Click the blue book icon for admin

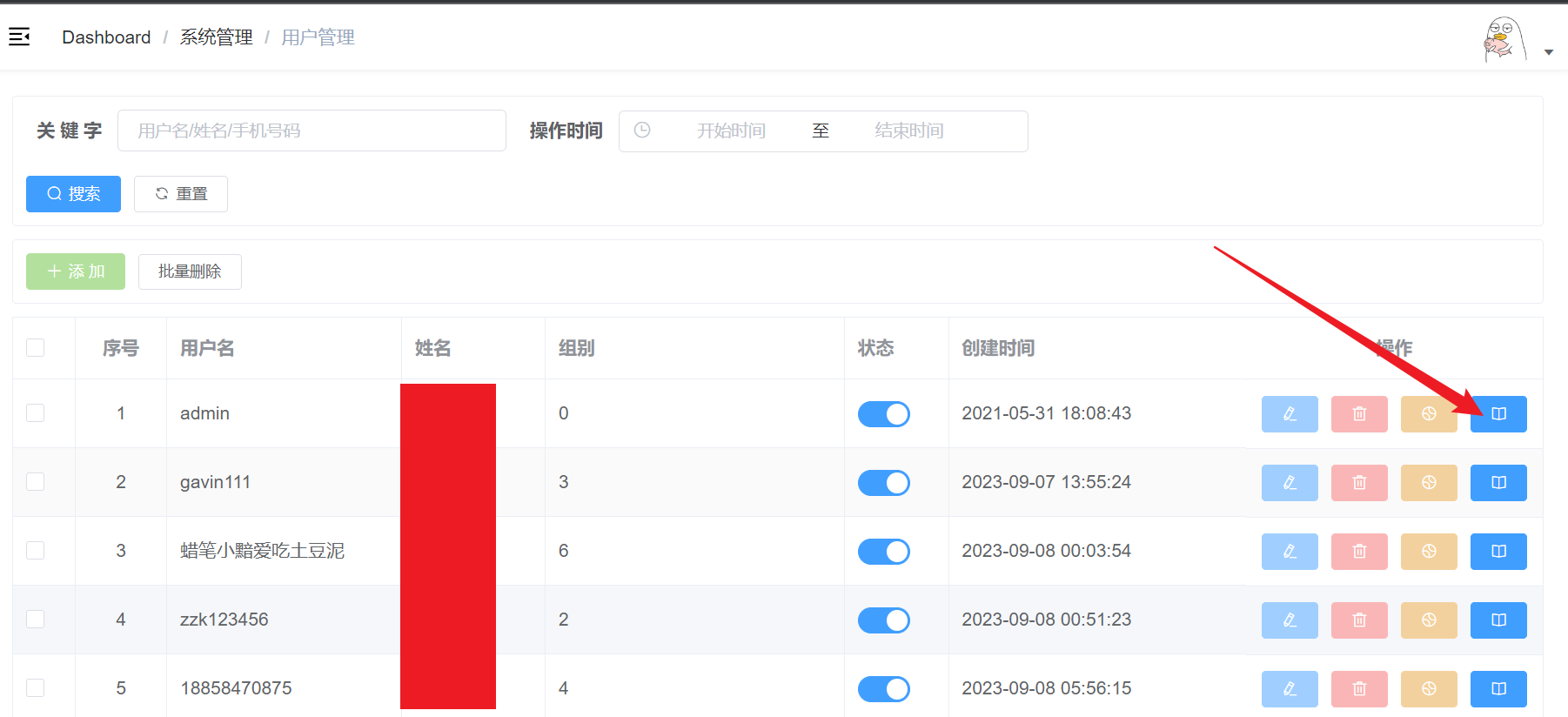coord(1498,414)
